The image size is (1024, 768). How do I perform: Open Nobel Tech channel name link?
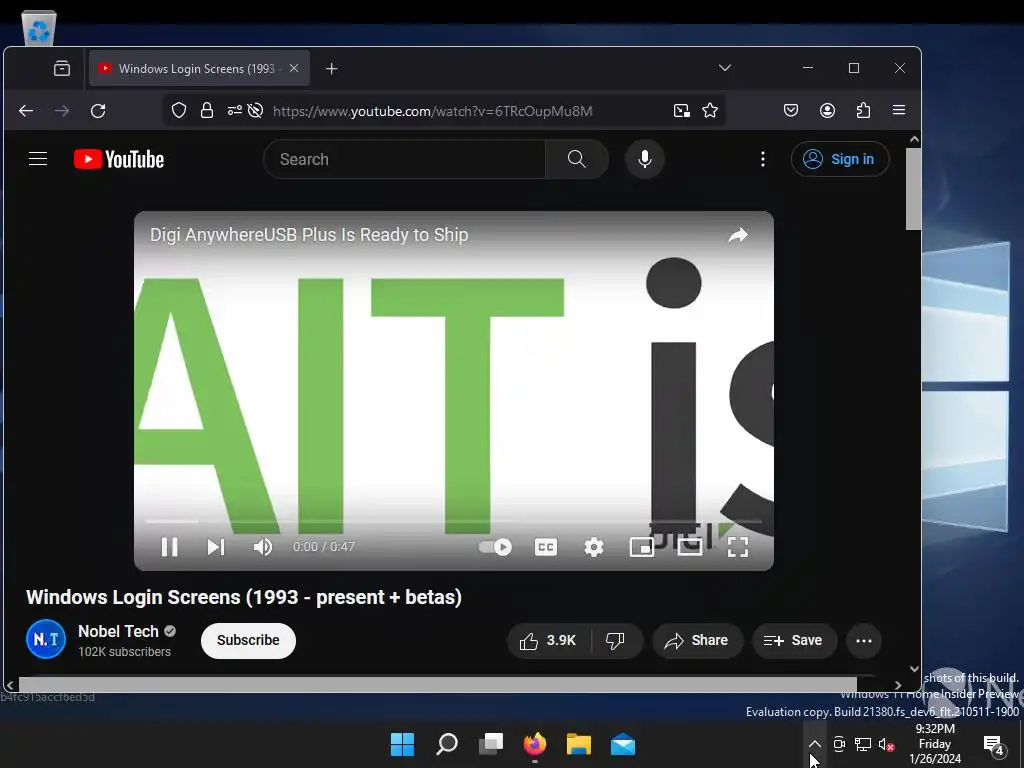tap(118, 631)
